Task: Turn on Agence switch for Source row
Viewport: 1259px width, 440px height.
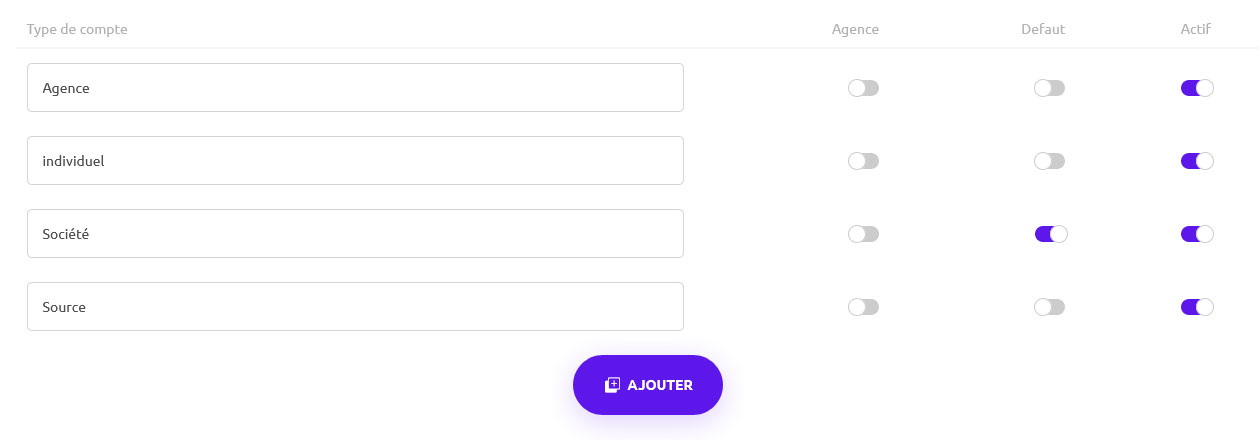Action: pyautogui.click(x=863, y=307)
